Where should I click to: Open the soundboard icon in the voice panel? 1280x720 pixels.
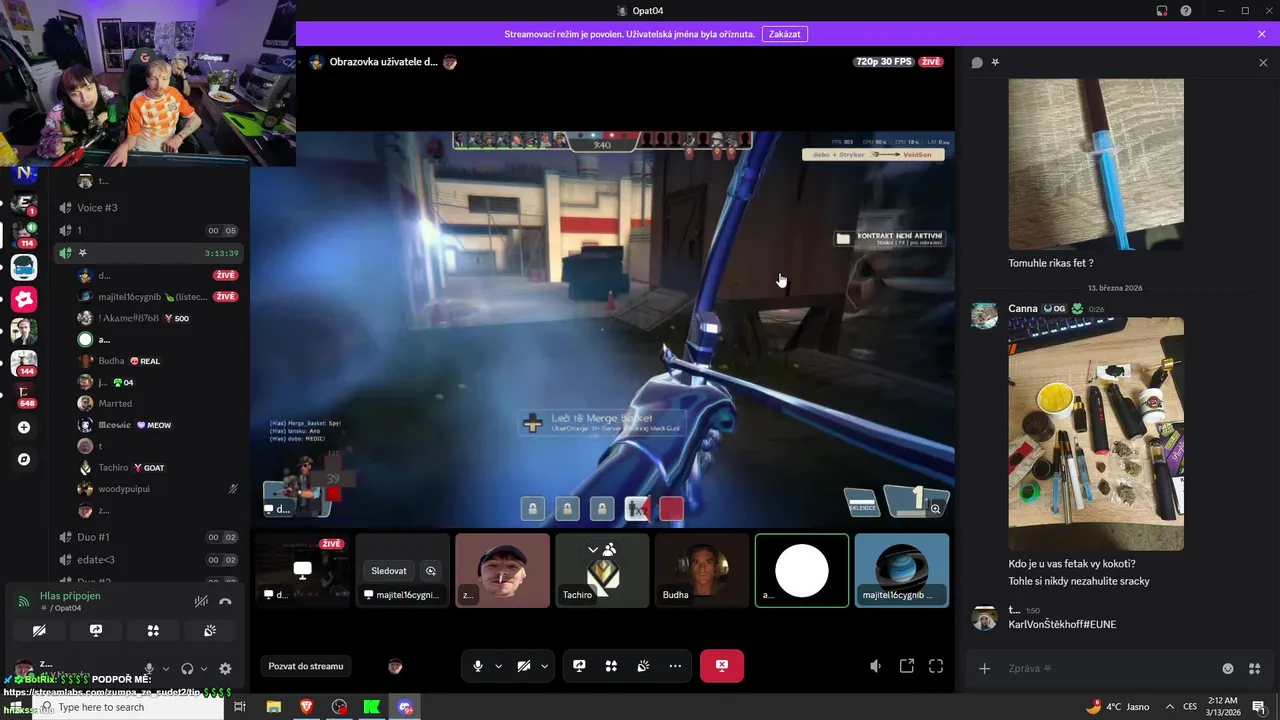point(210,631)
